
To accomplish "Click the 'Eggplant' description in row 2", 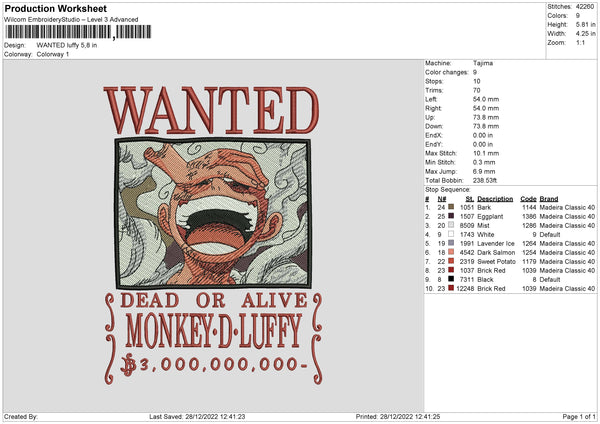I will pyautogui.click(x=490, y=216).
